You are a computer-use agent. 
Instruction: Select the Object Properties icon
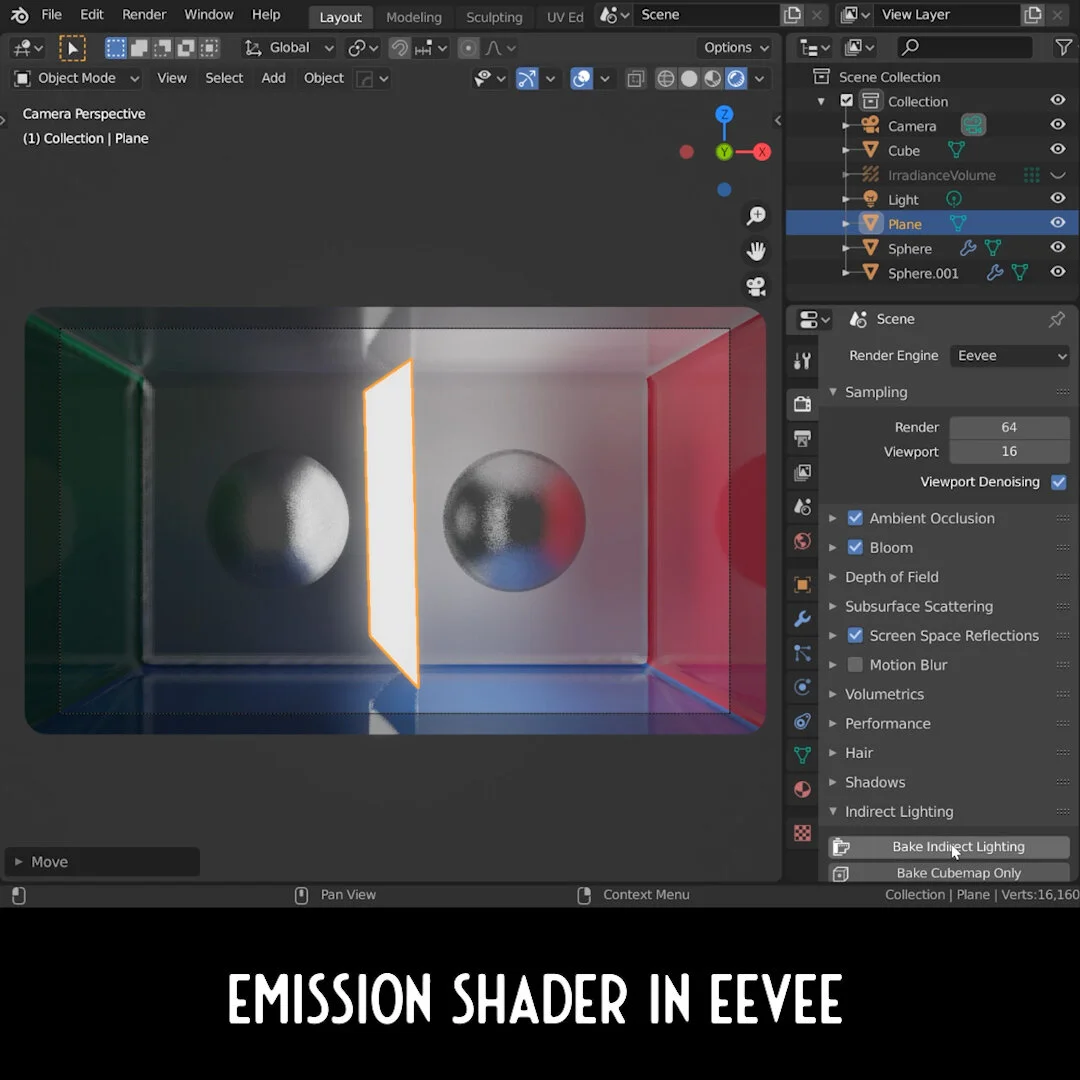coord(801,584)
